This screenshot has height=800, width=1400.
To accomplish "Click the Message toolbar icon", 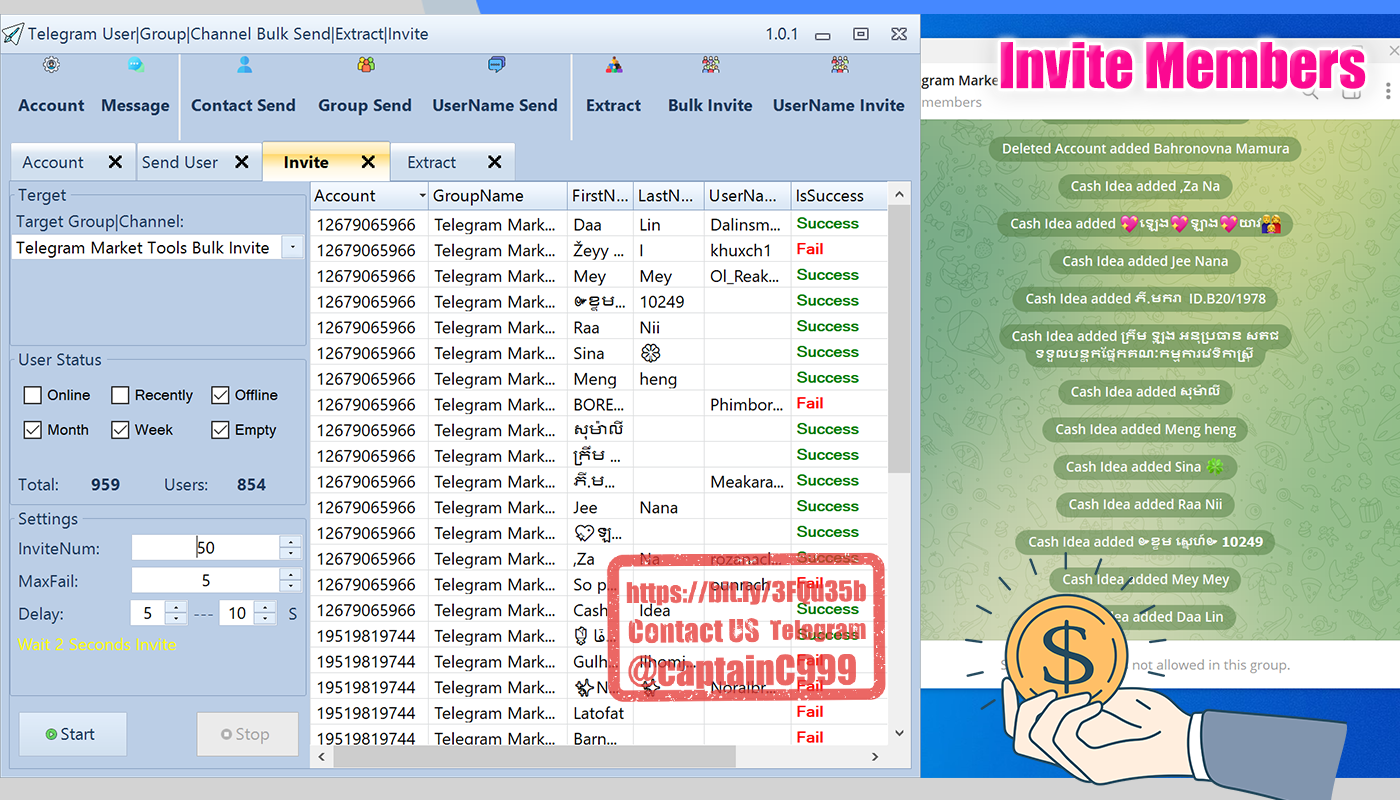I will tap(135, 86).
